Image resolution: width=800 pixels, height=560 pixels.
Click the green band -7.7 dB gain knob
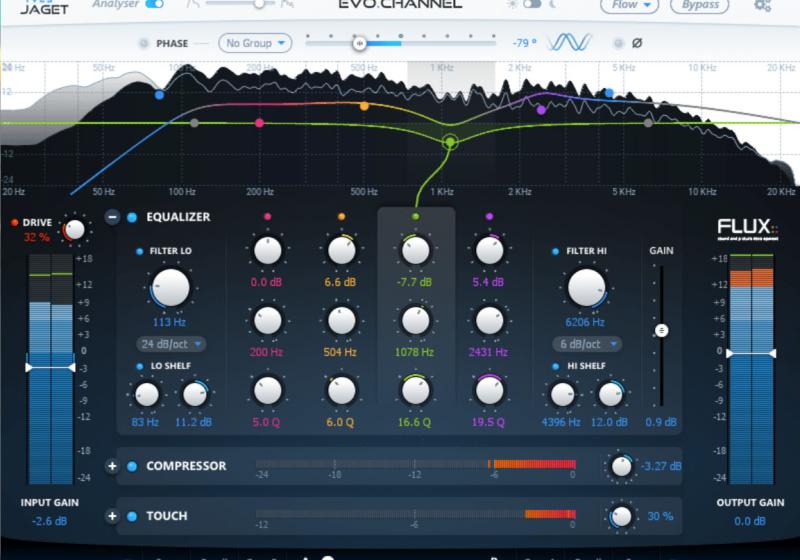pos(415,250)
